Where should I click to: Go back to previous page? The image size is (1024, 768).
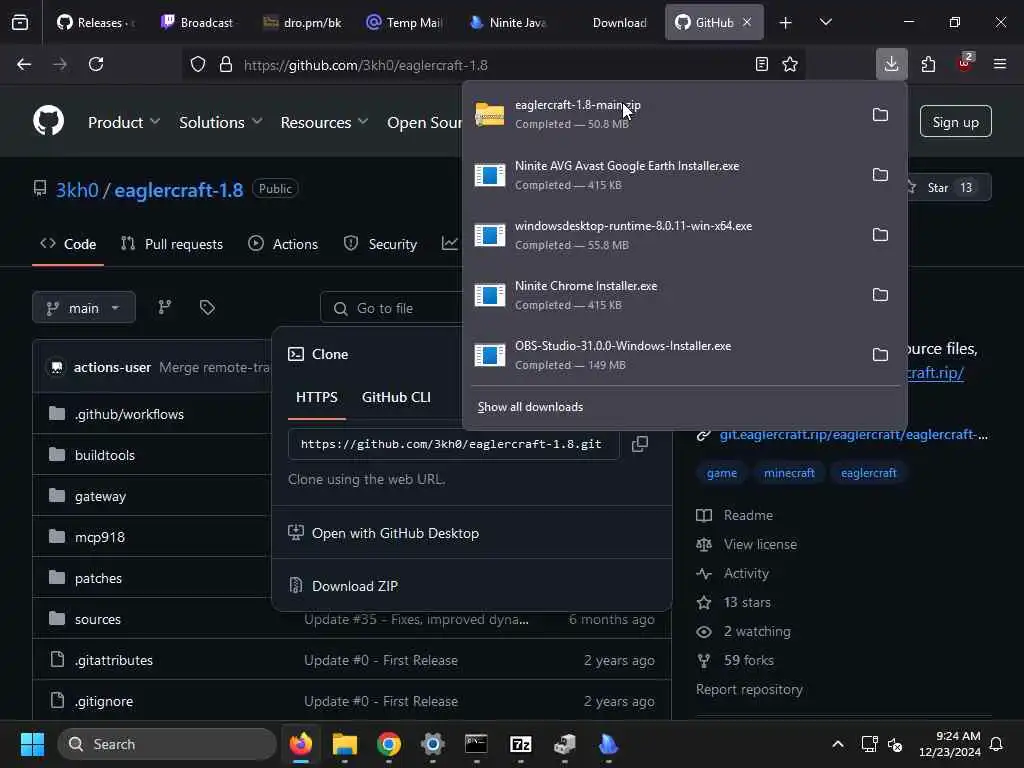(24, 64)
